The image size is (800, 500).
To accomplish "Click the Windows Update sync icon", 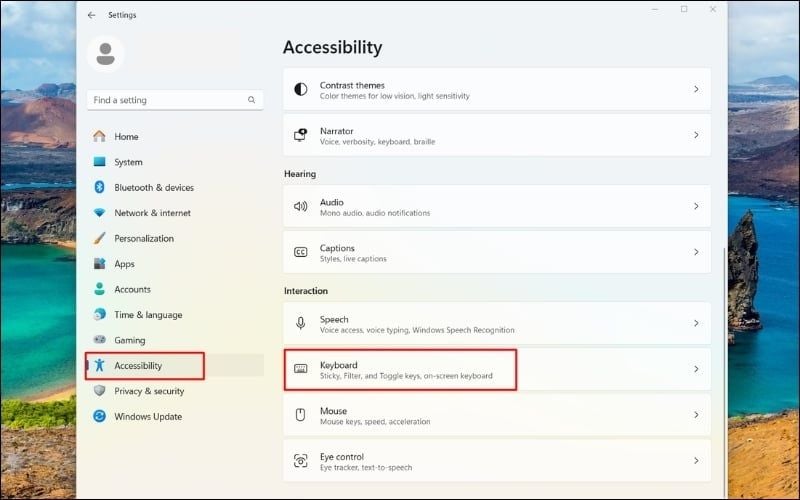I will 99,416.
